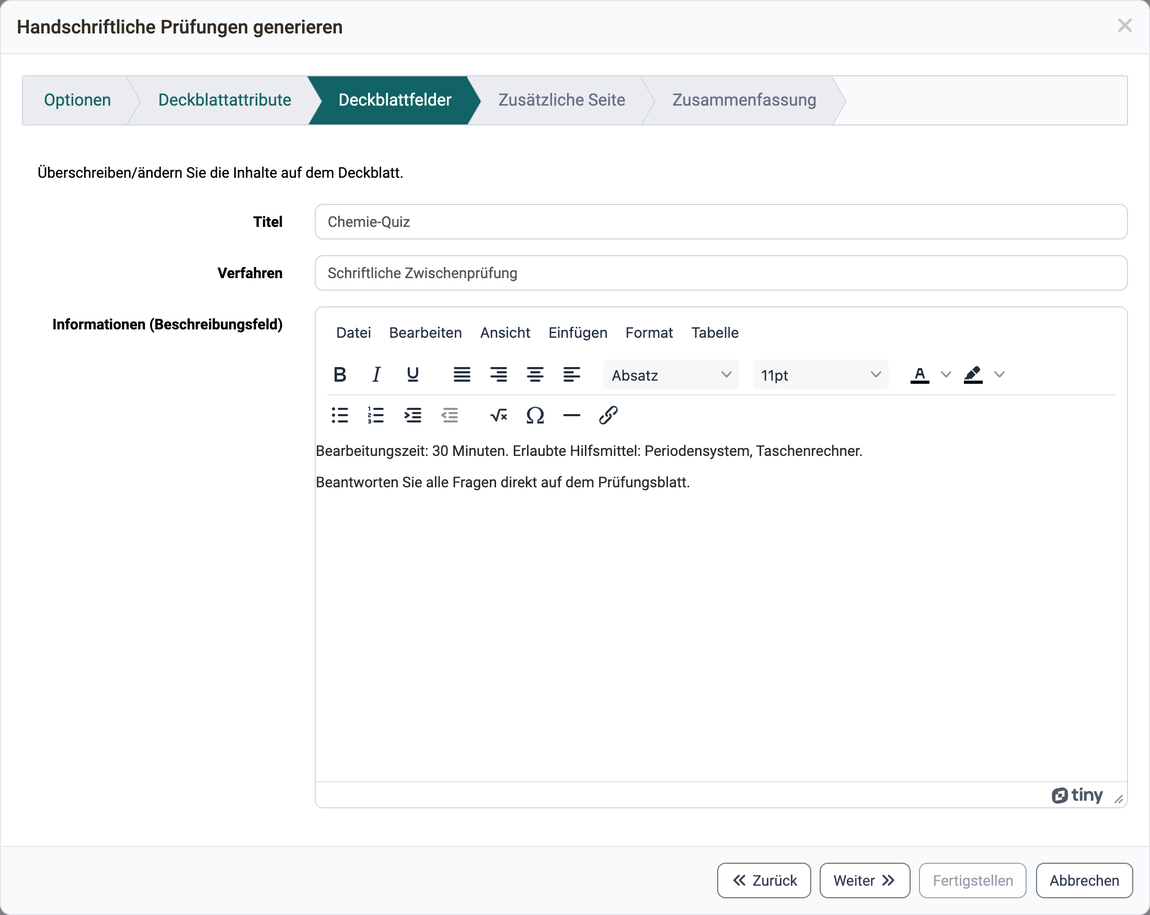Cancel with the Abbrechen button
This screenshot has width=1150, height=915.
coord(1084,881)
